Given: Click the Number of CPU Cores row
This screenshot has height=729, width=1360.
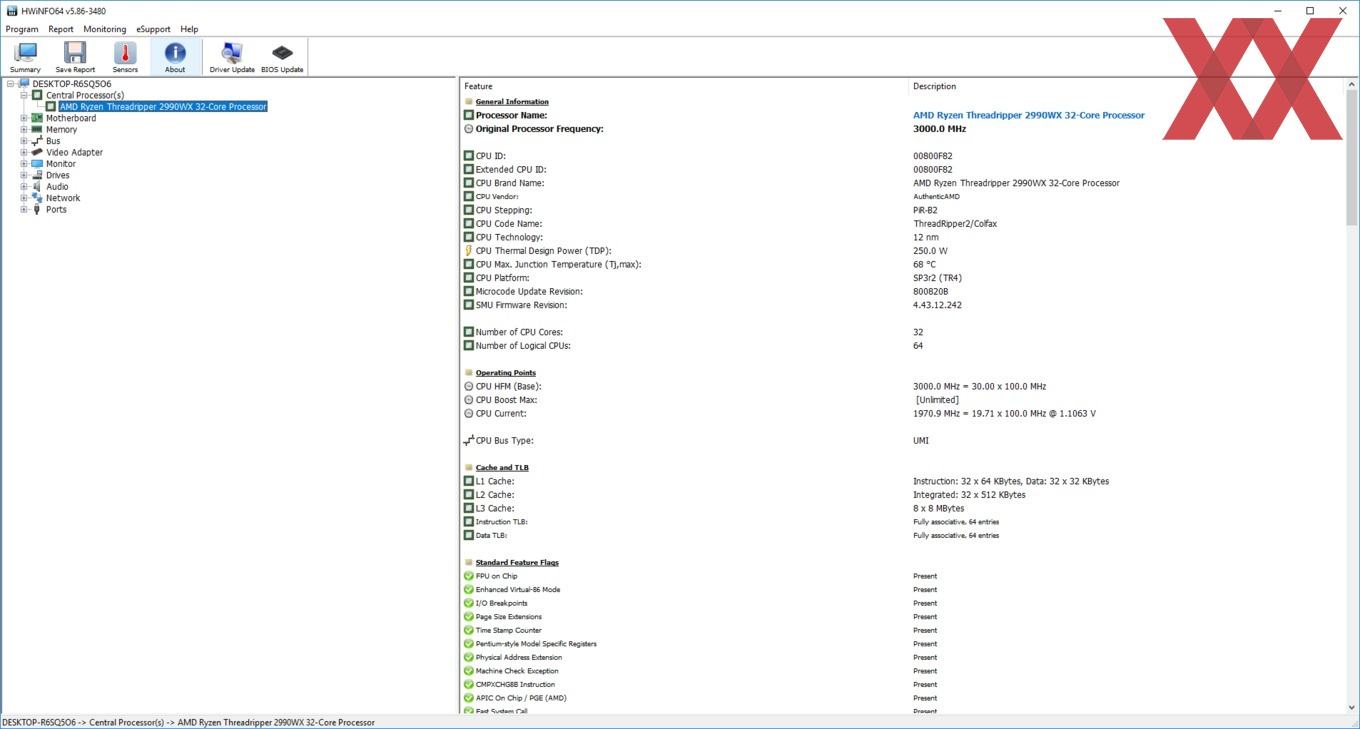Looking at the screenshot, I should point(903,332).
